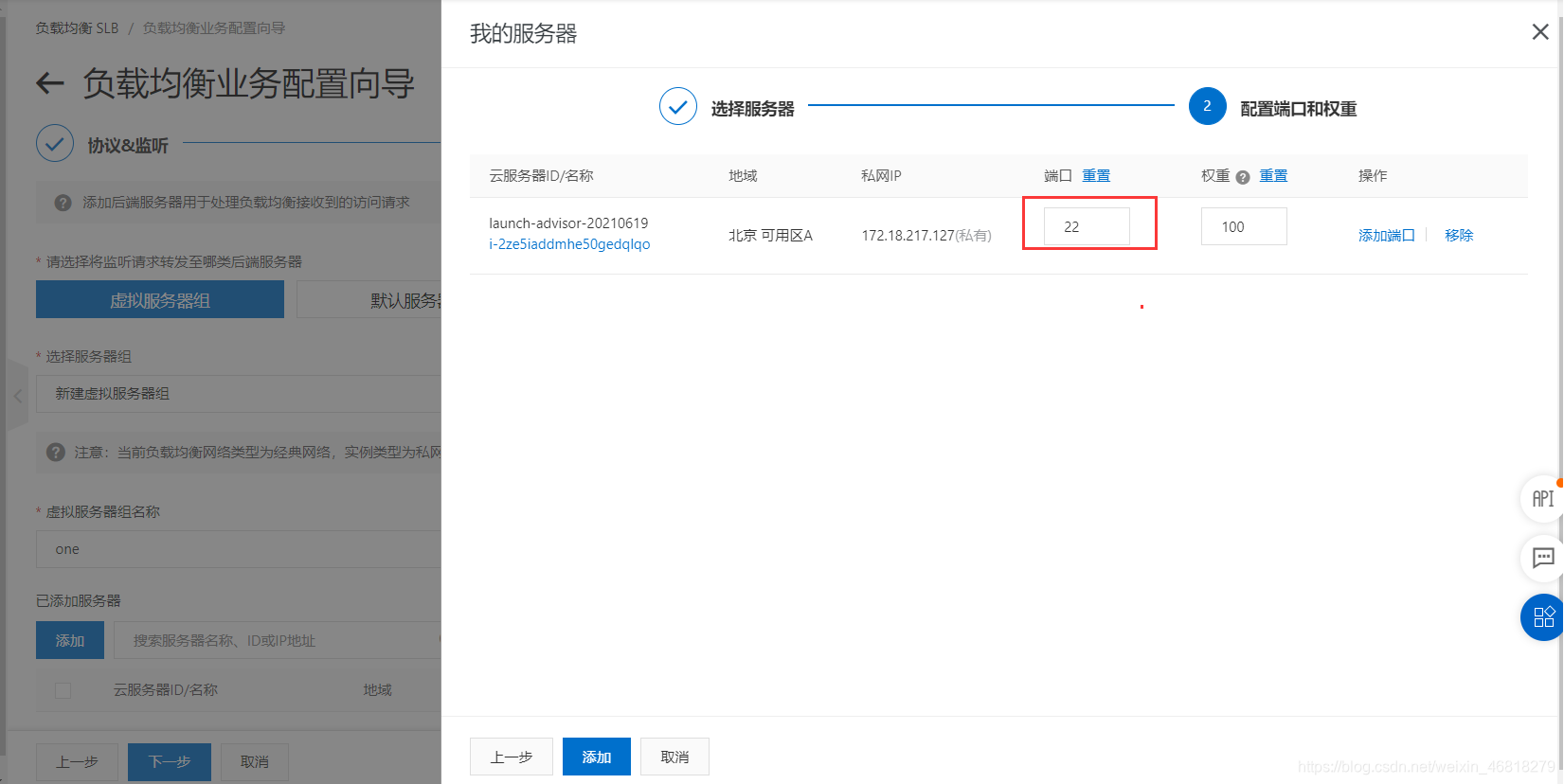Click the region cell 北京 可用区A
This screenshot has height=784, width=1564.
[x=770, y=235]
